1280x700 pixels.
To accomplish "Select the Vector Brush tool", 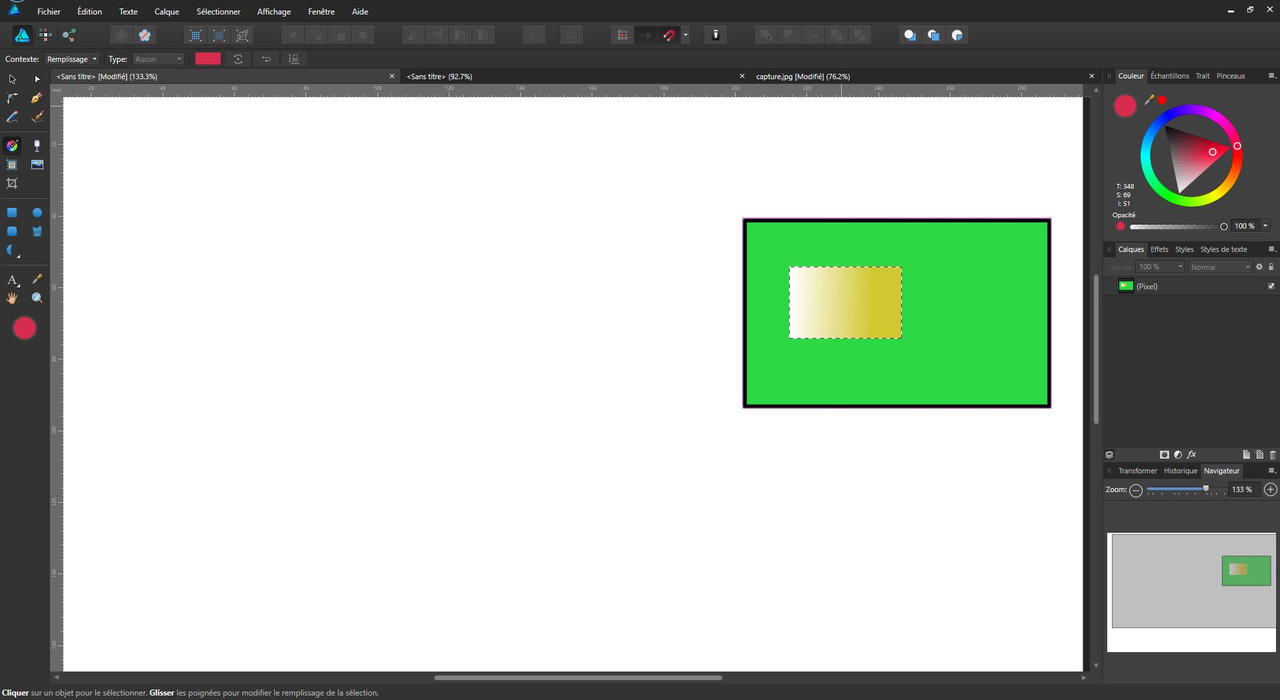I will pos(37,117).
